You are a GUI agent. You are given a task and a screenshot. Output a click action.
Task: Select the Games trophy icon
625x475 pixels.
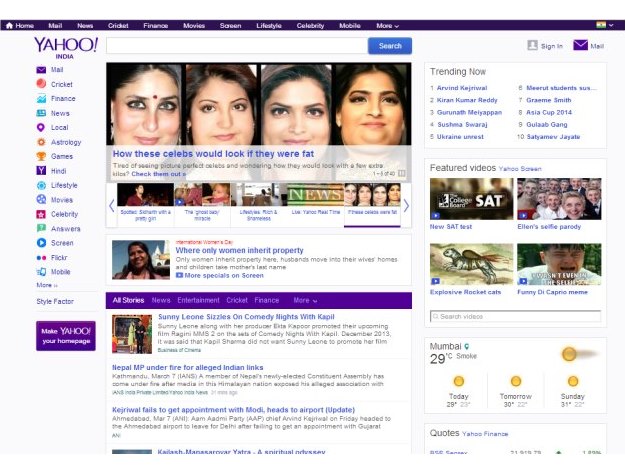(x=41, y=156)
